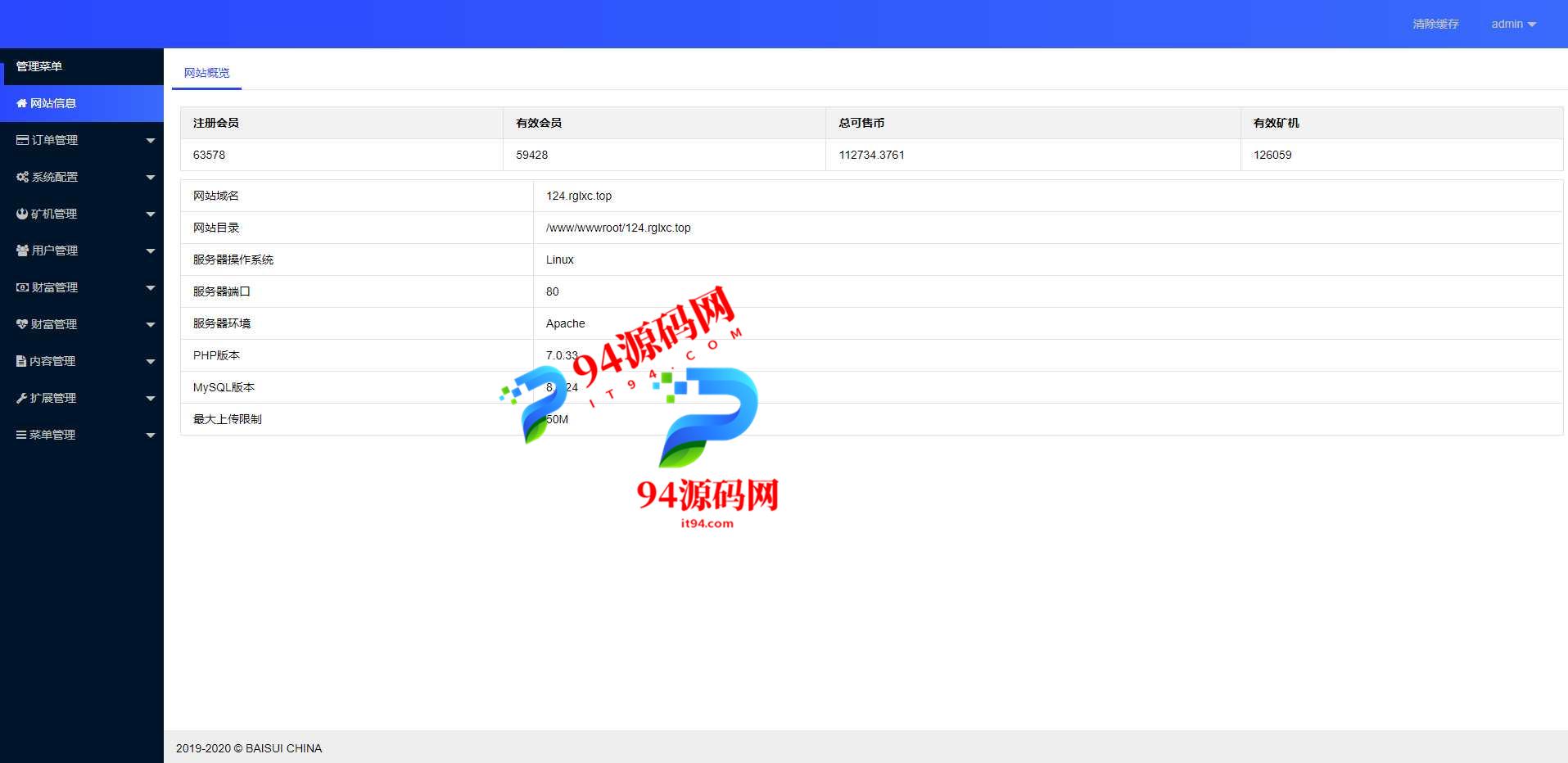
Task: Click the 管理菜单 sidebar header
Action: [39, 66]
